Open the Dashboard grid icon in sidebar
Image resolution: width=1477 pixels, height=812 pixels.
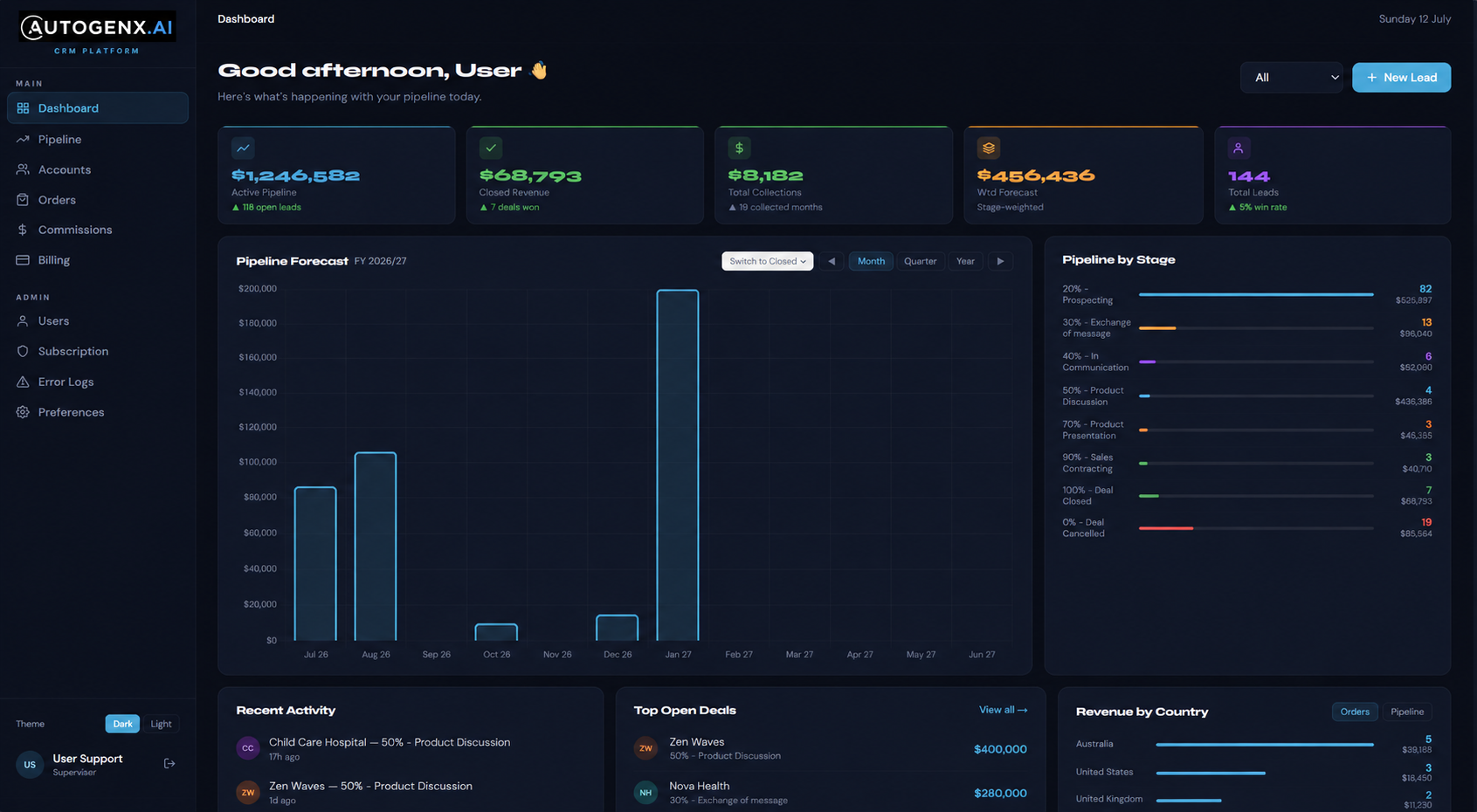coord(23,108)
